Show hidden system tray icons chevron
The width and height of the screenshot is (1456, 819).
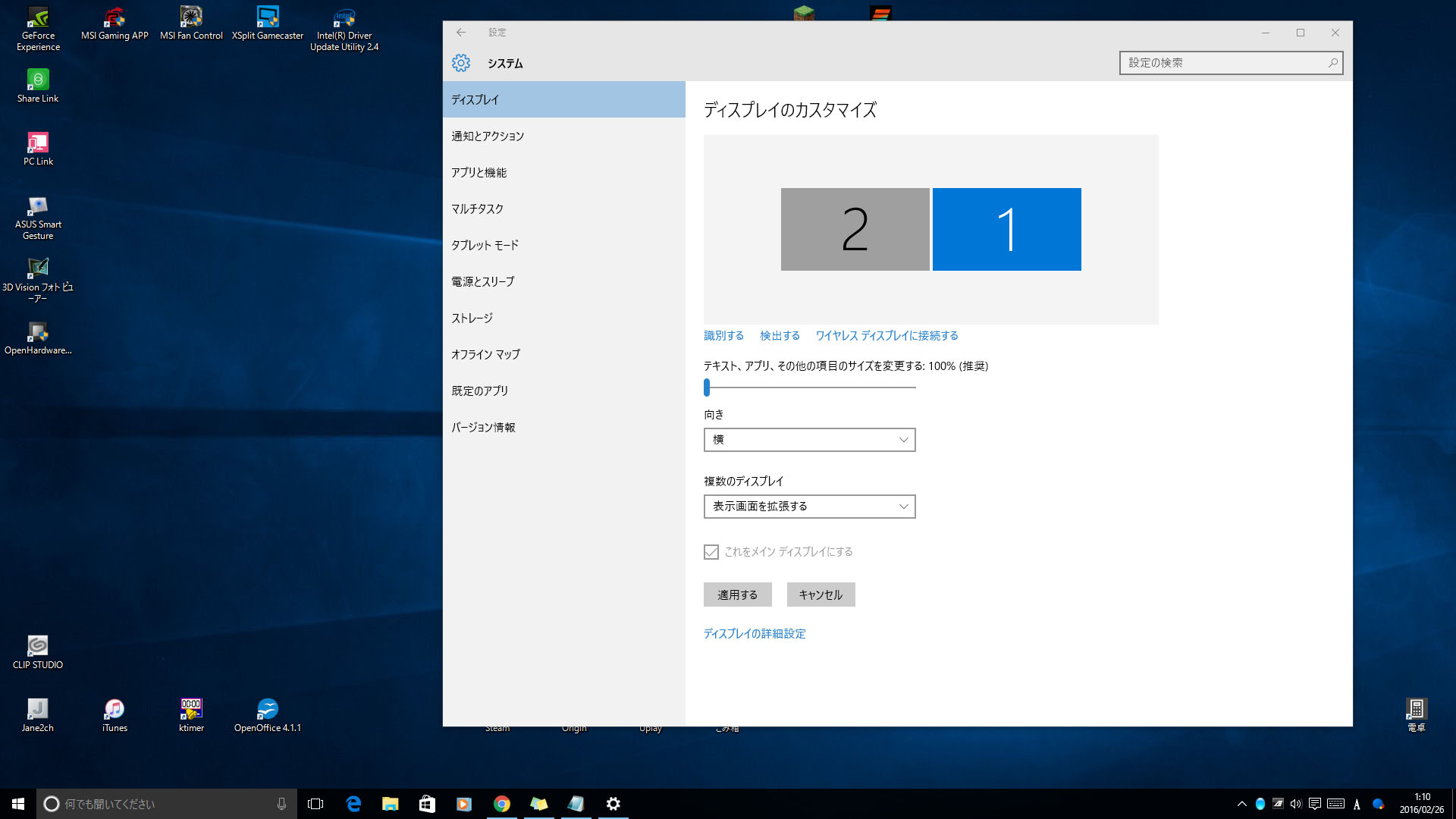1241,804
